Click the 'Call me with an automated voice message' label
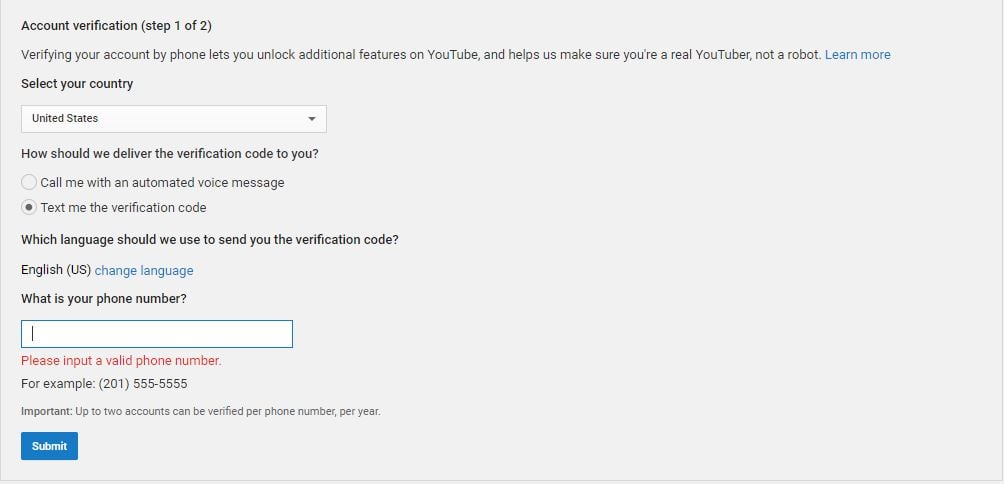 tap(162, 183)
